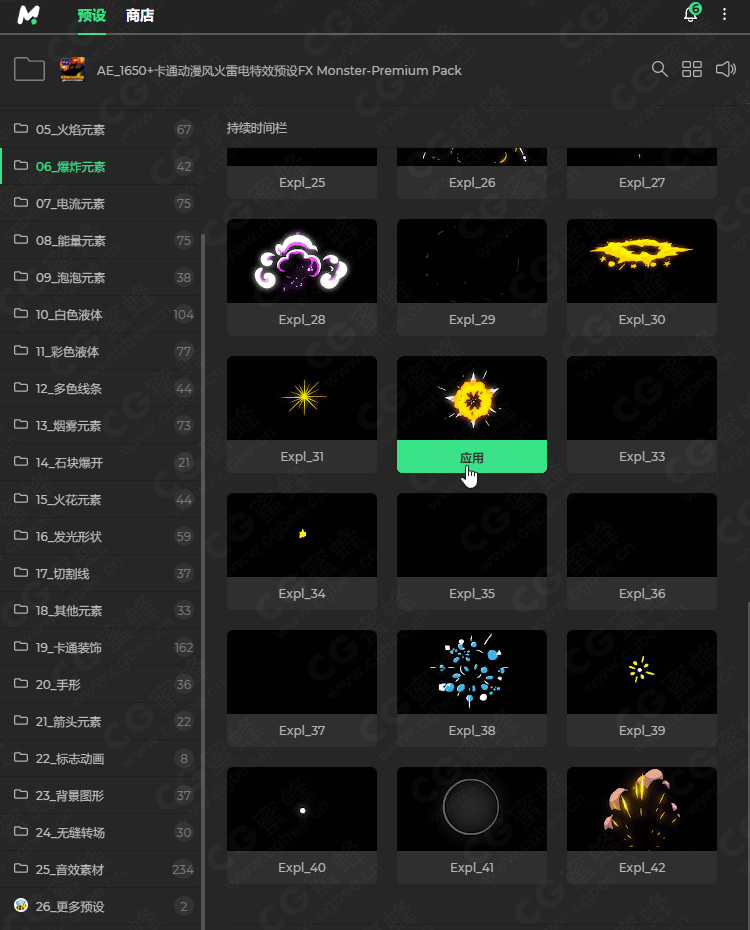Click the FX Monster pack thumbnail icon
This screenshot has height=930, width=750.
pyautogui.click(x=72, y=69)
